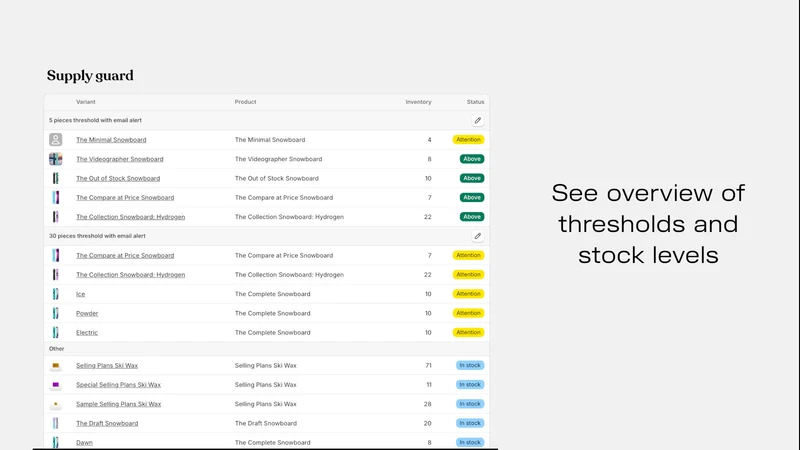Click the Attention badge in the Electric row
Screen dimensions: 800x450
point(468,333)
